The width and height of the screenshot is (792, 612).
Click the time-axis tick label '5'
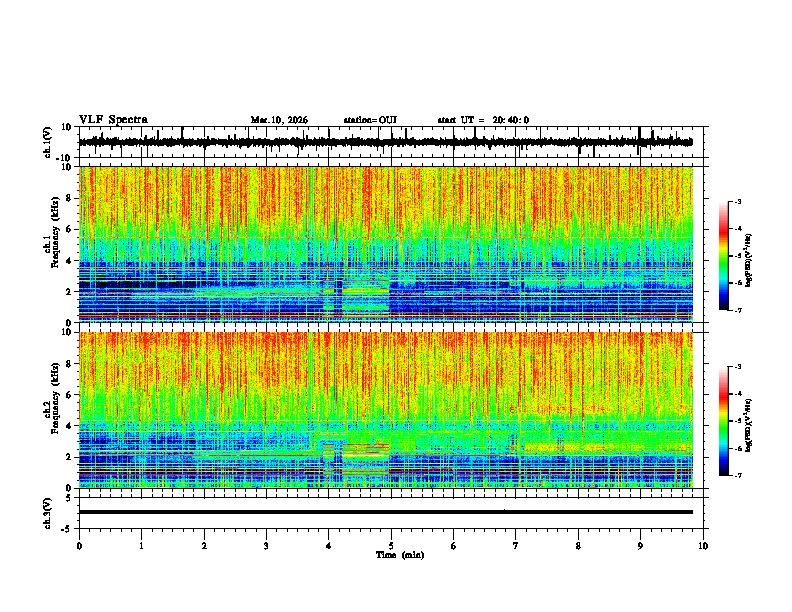click(391, 546)
